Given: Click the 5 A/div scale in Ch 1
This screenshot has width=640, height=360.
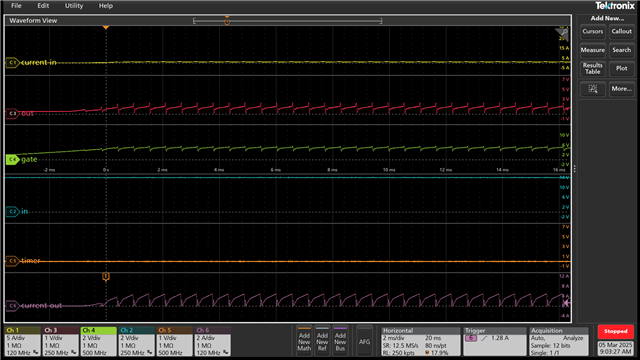Looking at the screenshot, I should point(16,338).
